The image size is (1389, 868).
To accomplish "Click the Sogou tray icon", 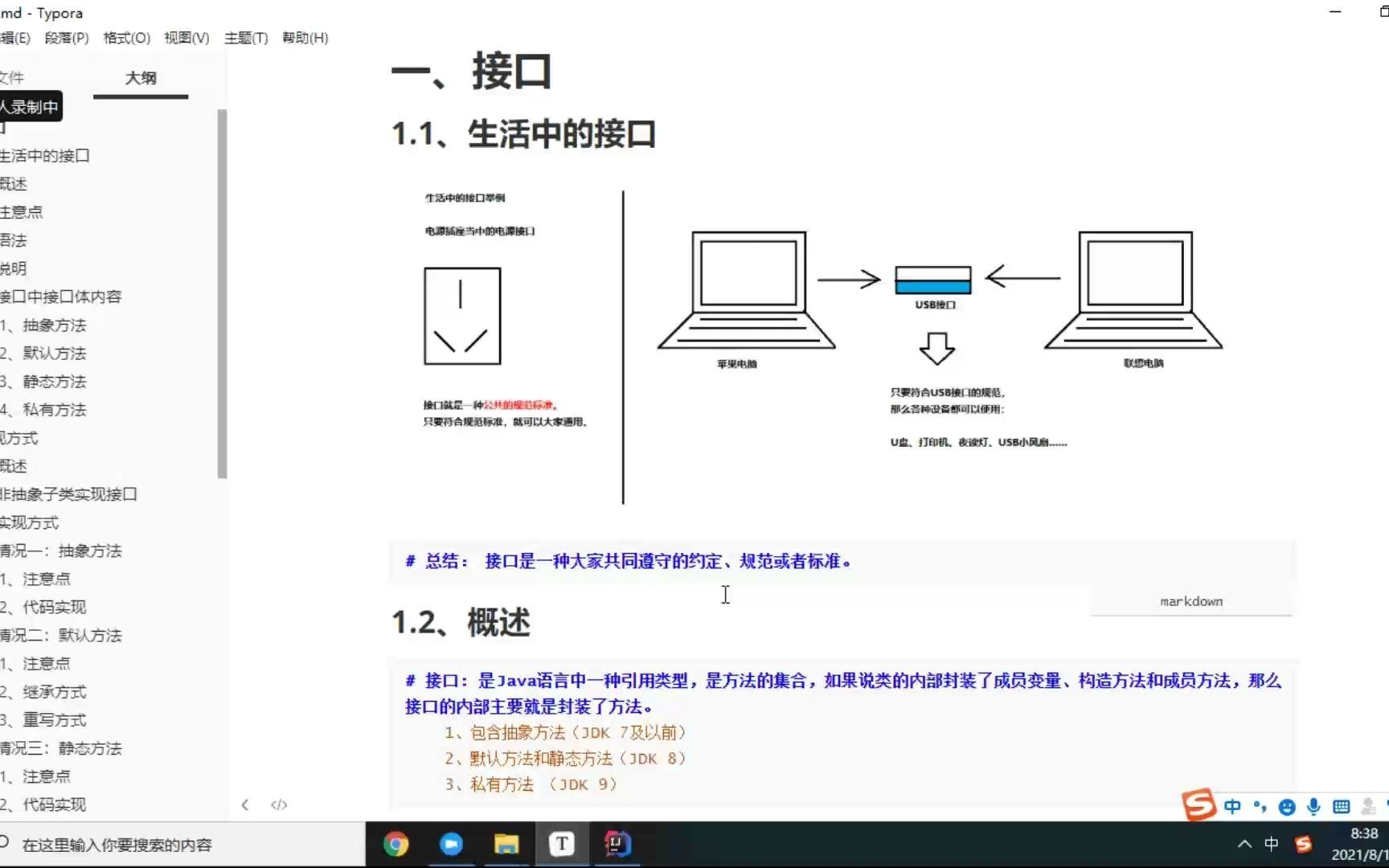I will tap(1303, 844).
